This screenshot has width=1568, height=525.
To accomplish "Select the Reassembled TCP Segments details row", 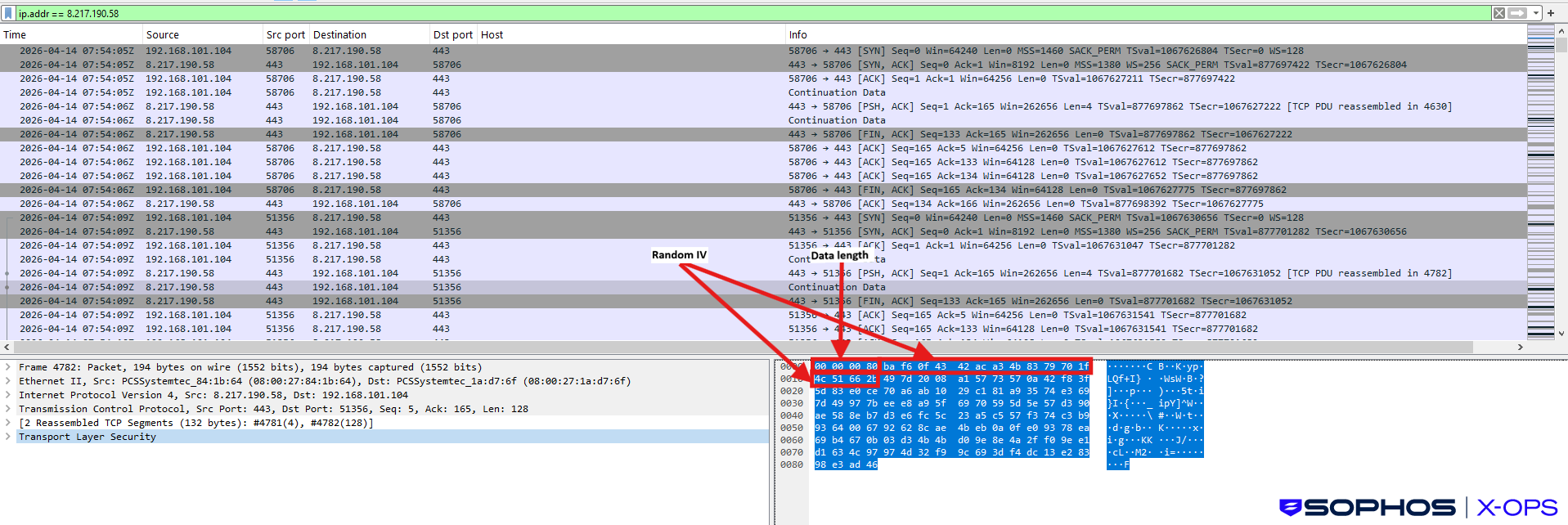I will pos(393,423).
